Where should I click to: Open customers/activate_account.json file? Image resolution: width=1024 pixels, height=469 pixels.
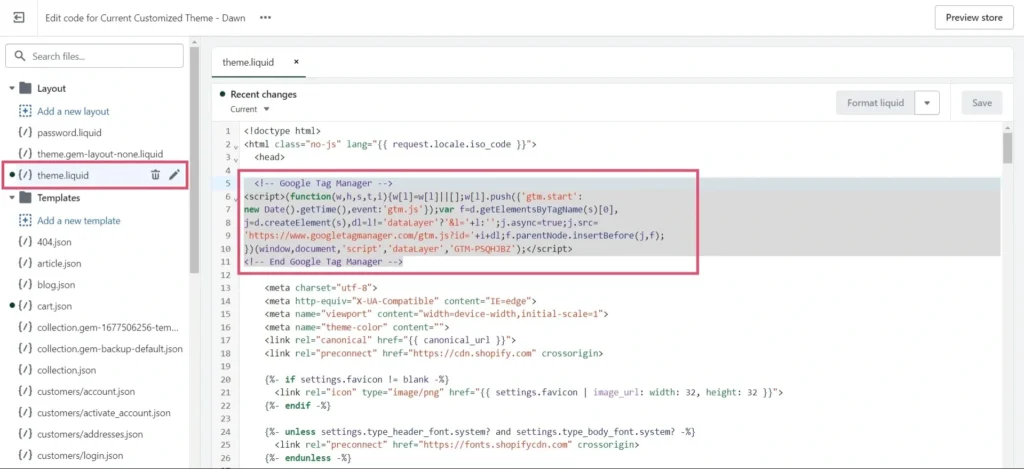(x=104, y=413)
